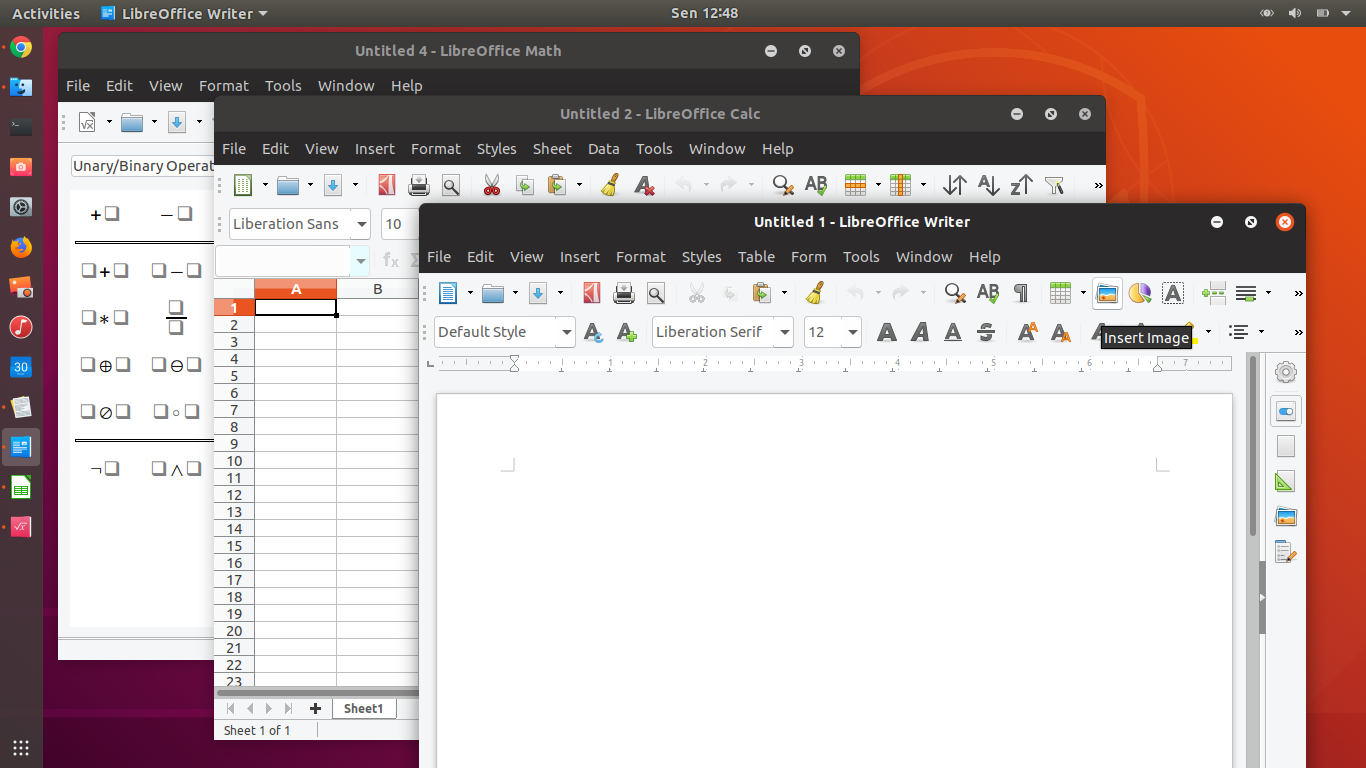
Task: Expand the Insert Table dropdown arrow in Writer
Action: (x=1083, y=293)
